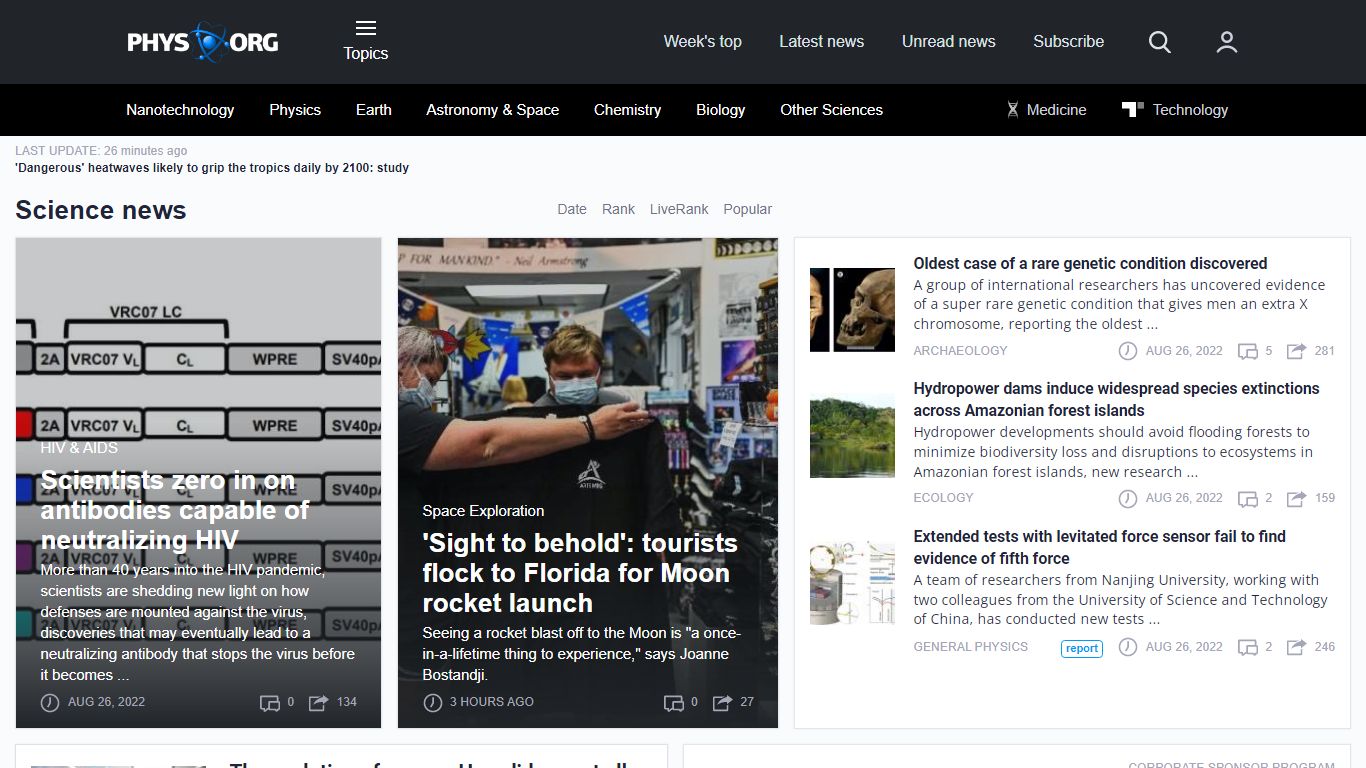The image size is (1366, 768).
Task: Click the ARCHAEOLOGY category tag
Action: point(960,351)
